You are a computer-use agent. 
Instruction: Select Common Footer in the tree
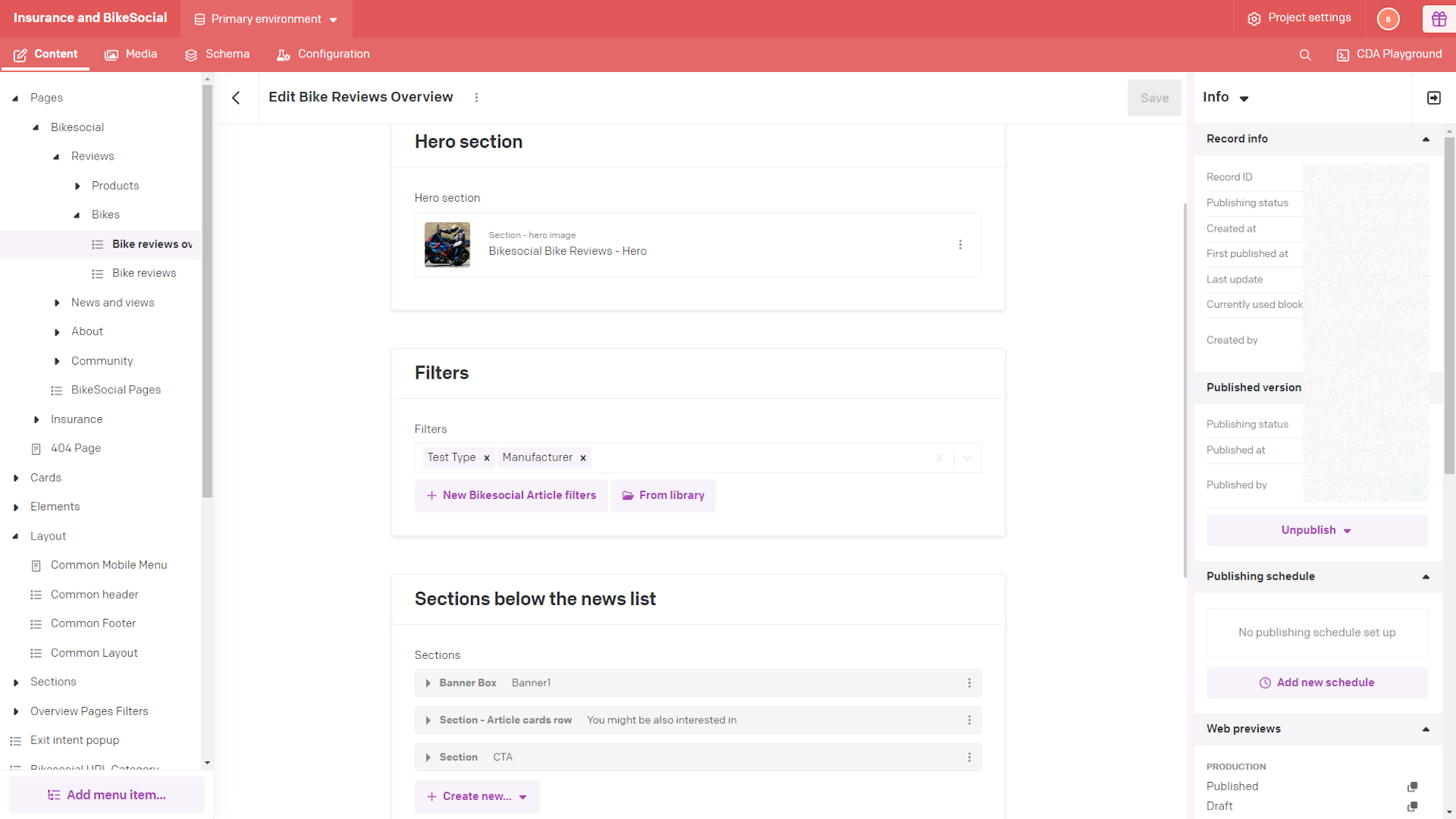[x=93, y=624]
